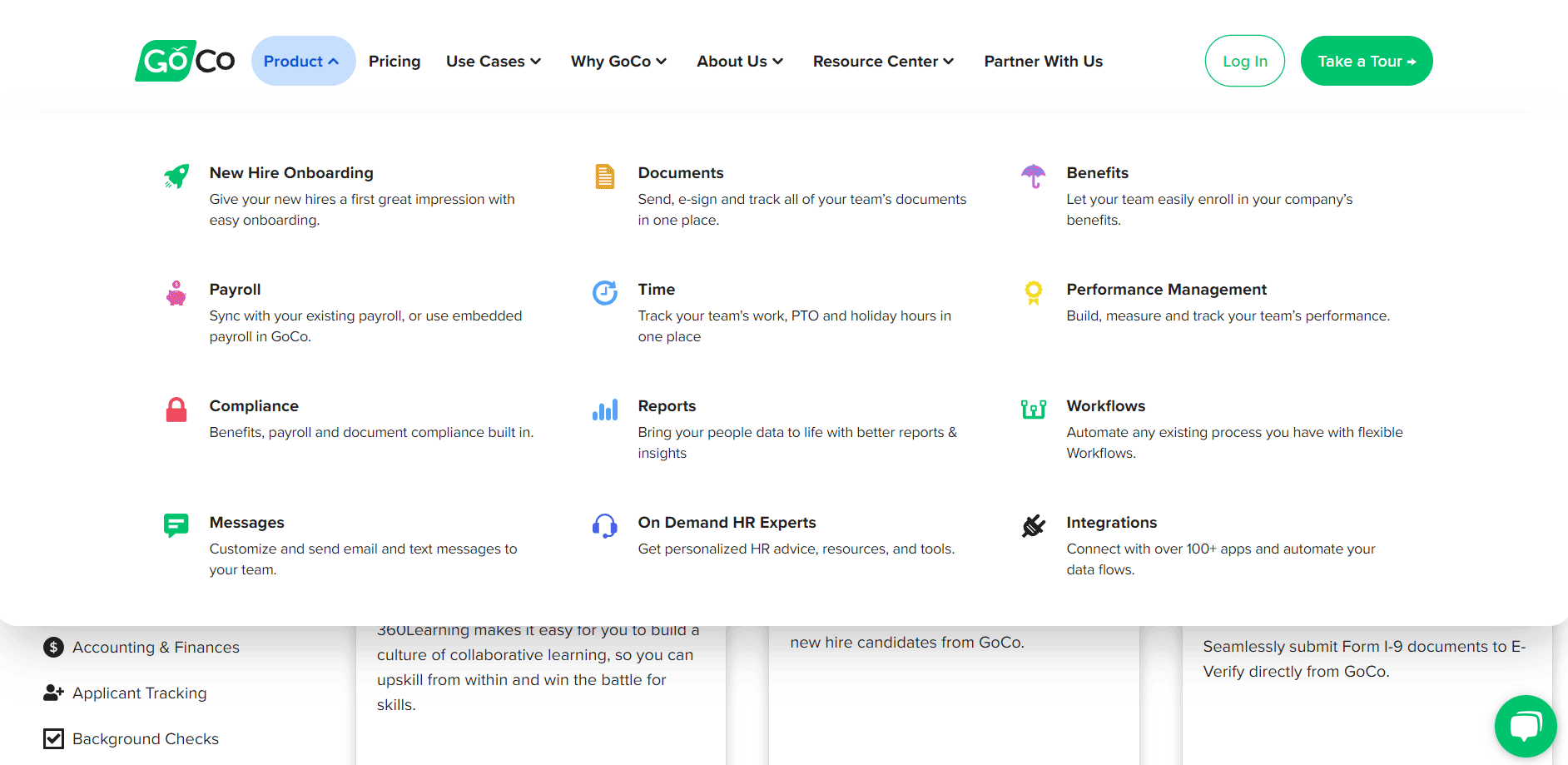Click the Integrations plug icon
The height and width of the screenshot is (765, 1568).
[x=1033, y=526]
